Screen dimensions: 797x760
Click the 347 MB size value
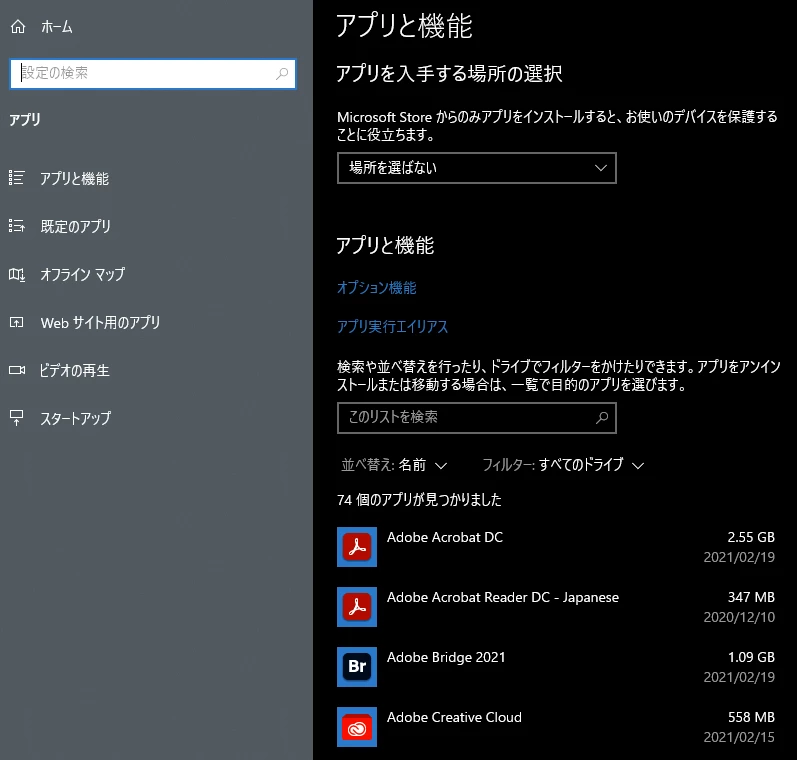click(x=751, y=597)
